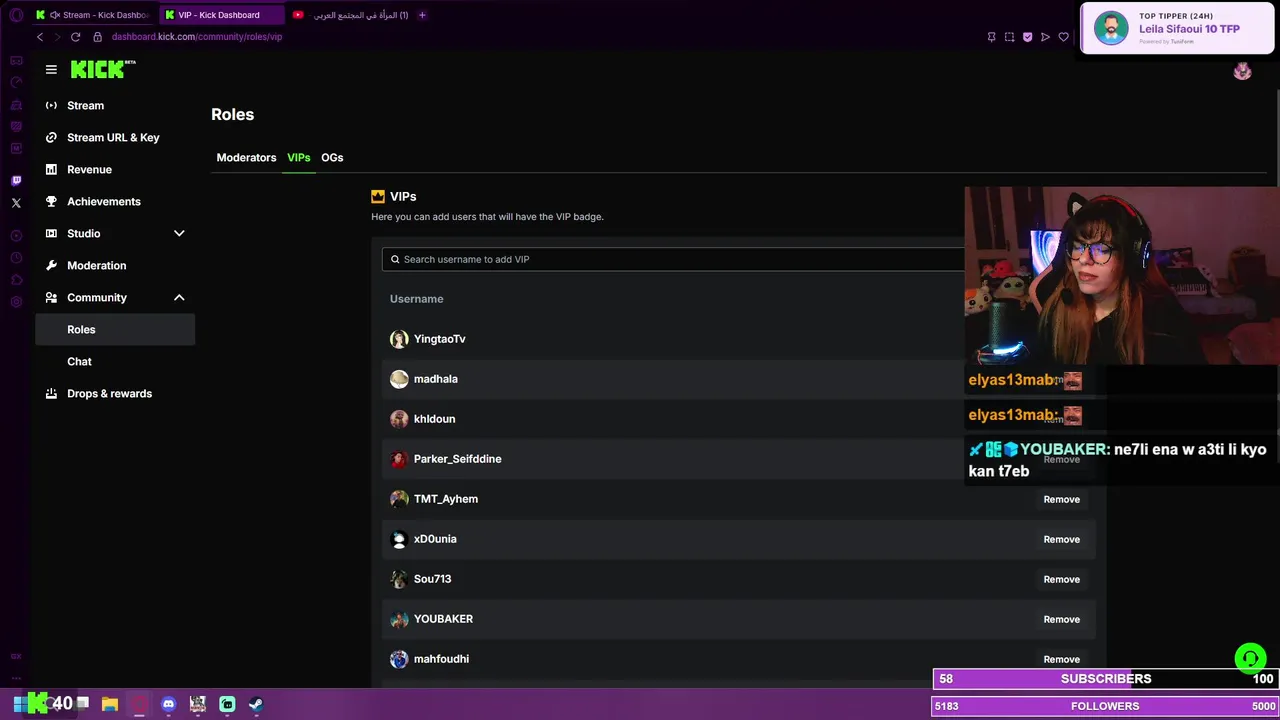This screenshot has width=1280, height=720.
Task: Click the yellow VIP crown icon
Action: (378, 196)
